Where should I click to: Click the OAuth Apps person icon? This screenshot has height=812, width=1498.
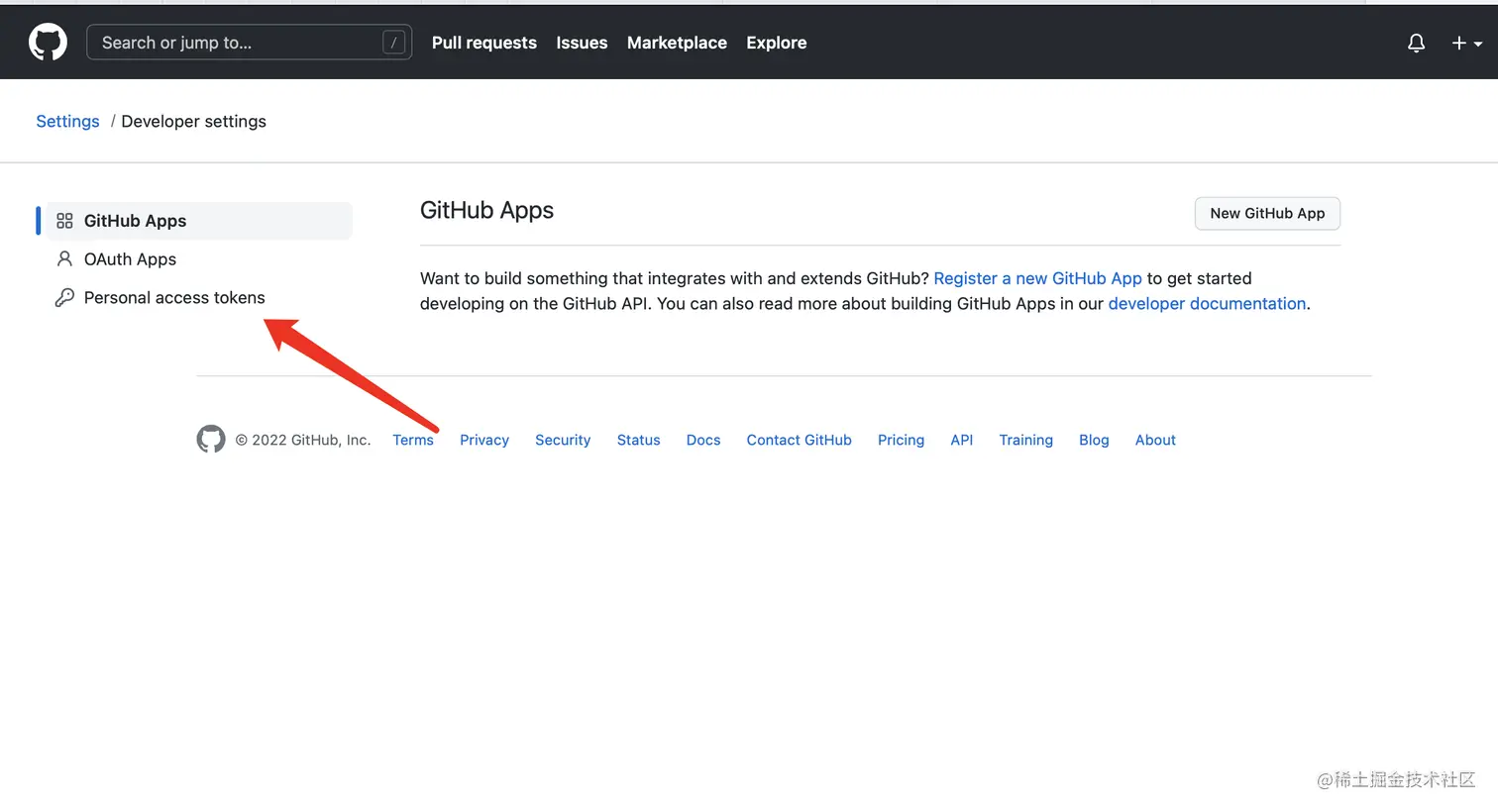(64, 259)
